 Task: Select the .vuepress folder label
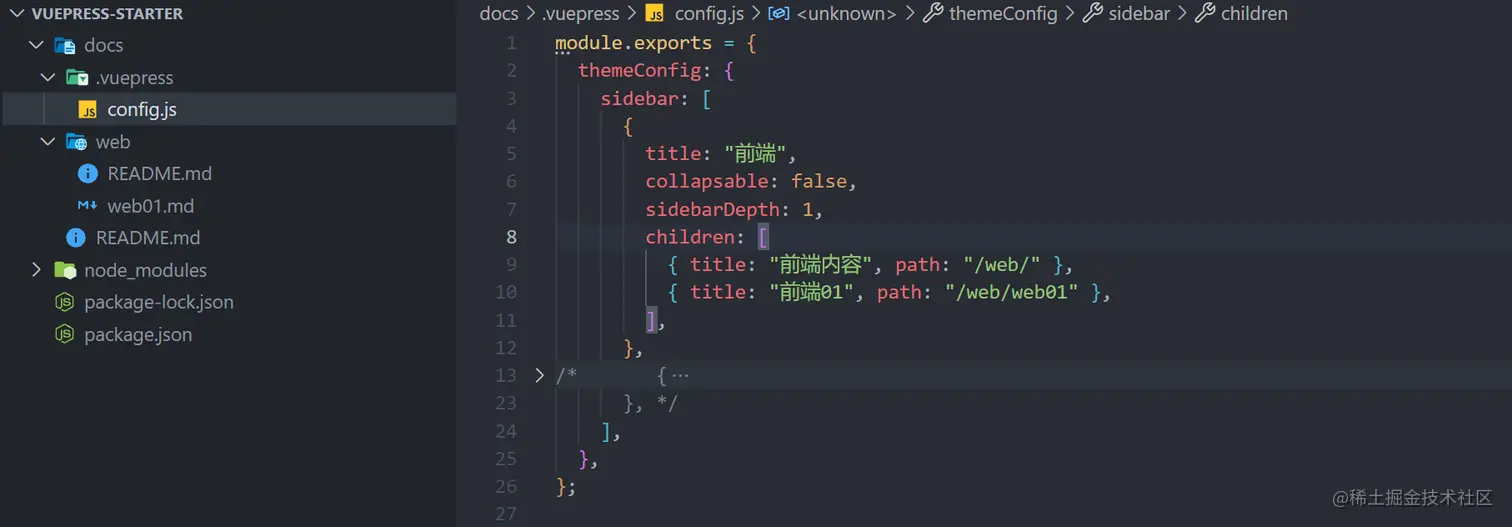click(134, 77)
